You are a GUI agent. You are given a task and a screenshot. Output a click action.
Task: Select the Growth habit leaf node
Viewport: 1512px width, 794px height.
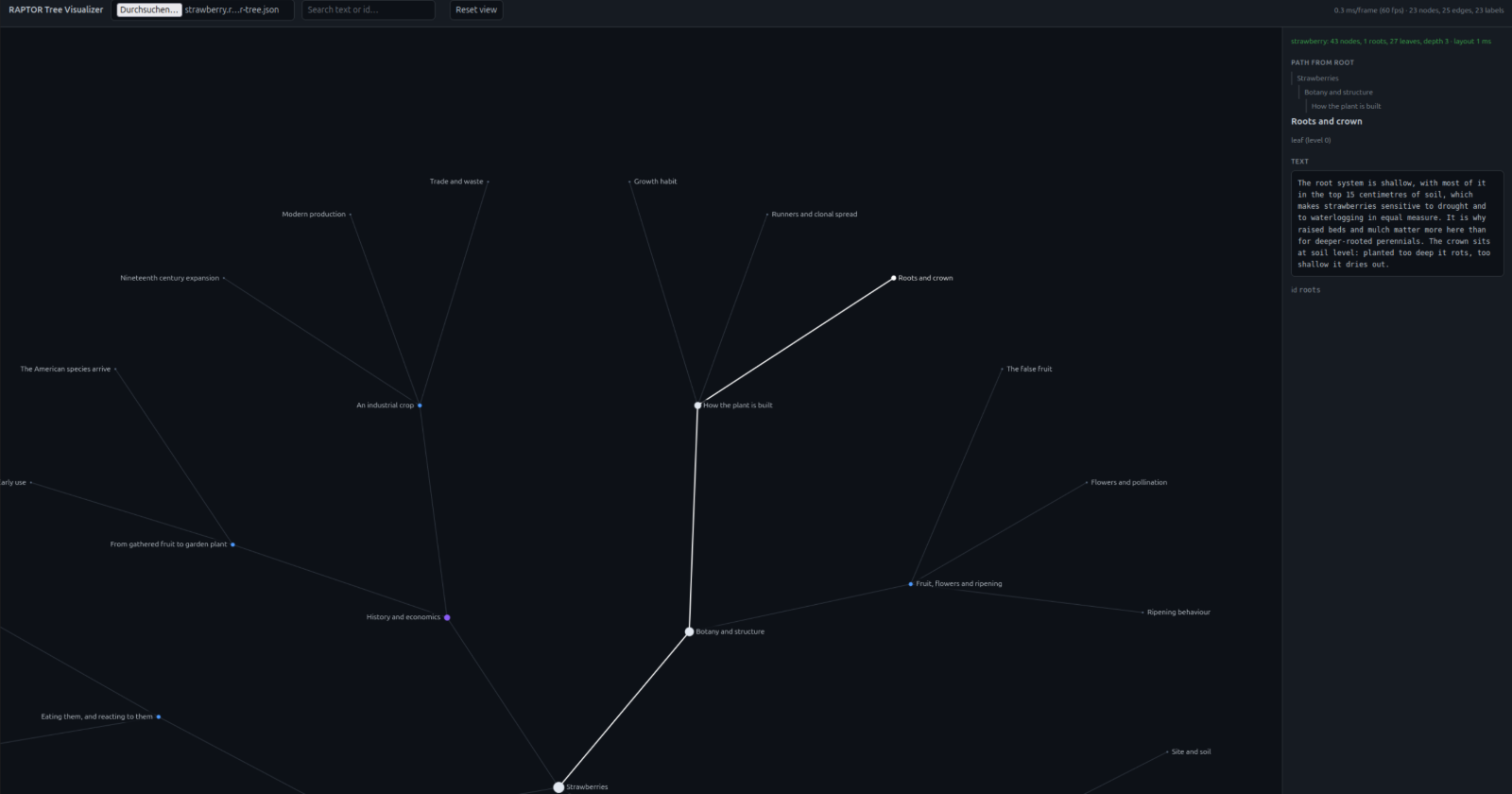[x=629, y=181]
